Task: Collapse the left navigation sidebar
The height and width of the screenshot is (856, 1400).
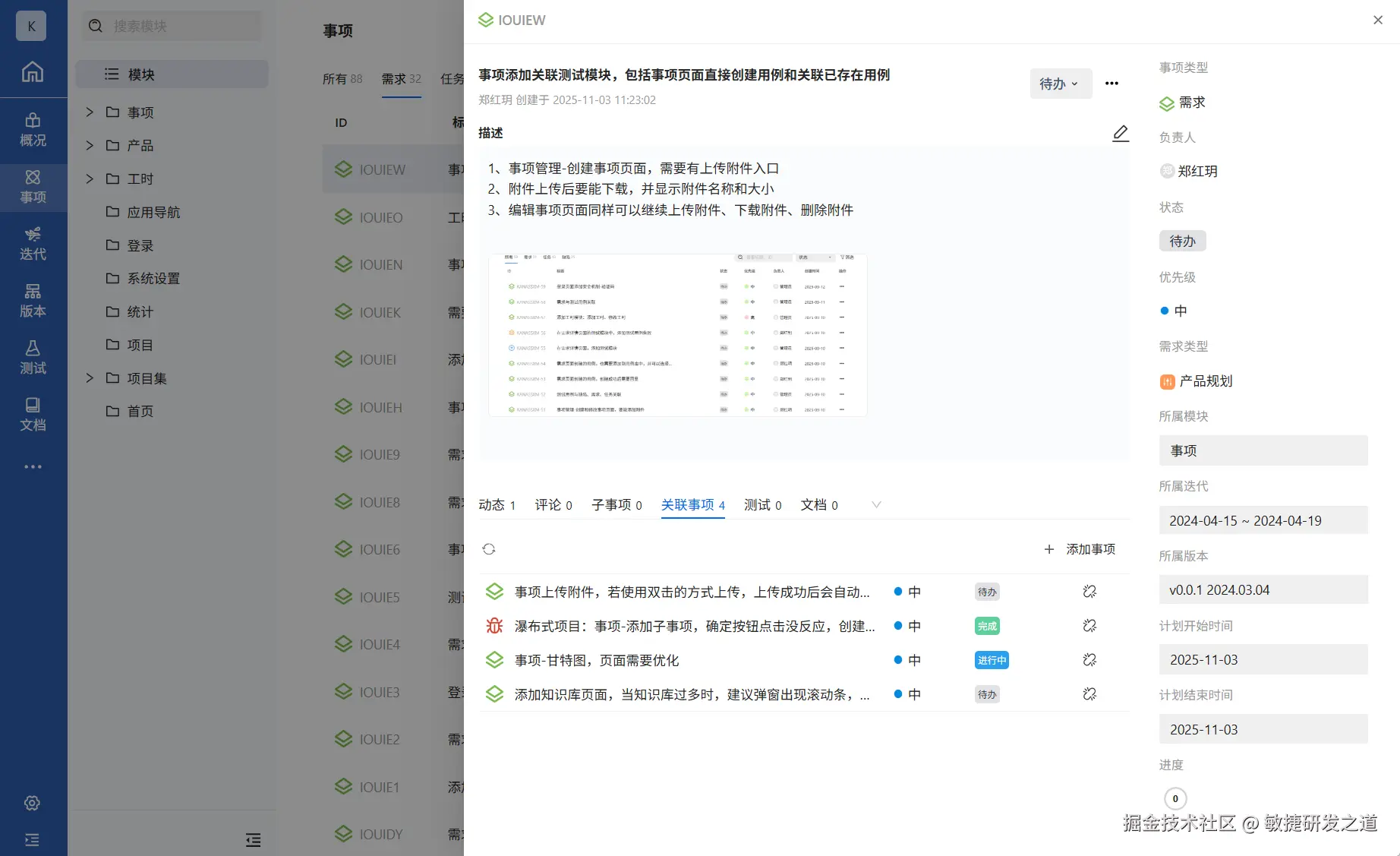Action: click(32, 839)
